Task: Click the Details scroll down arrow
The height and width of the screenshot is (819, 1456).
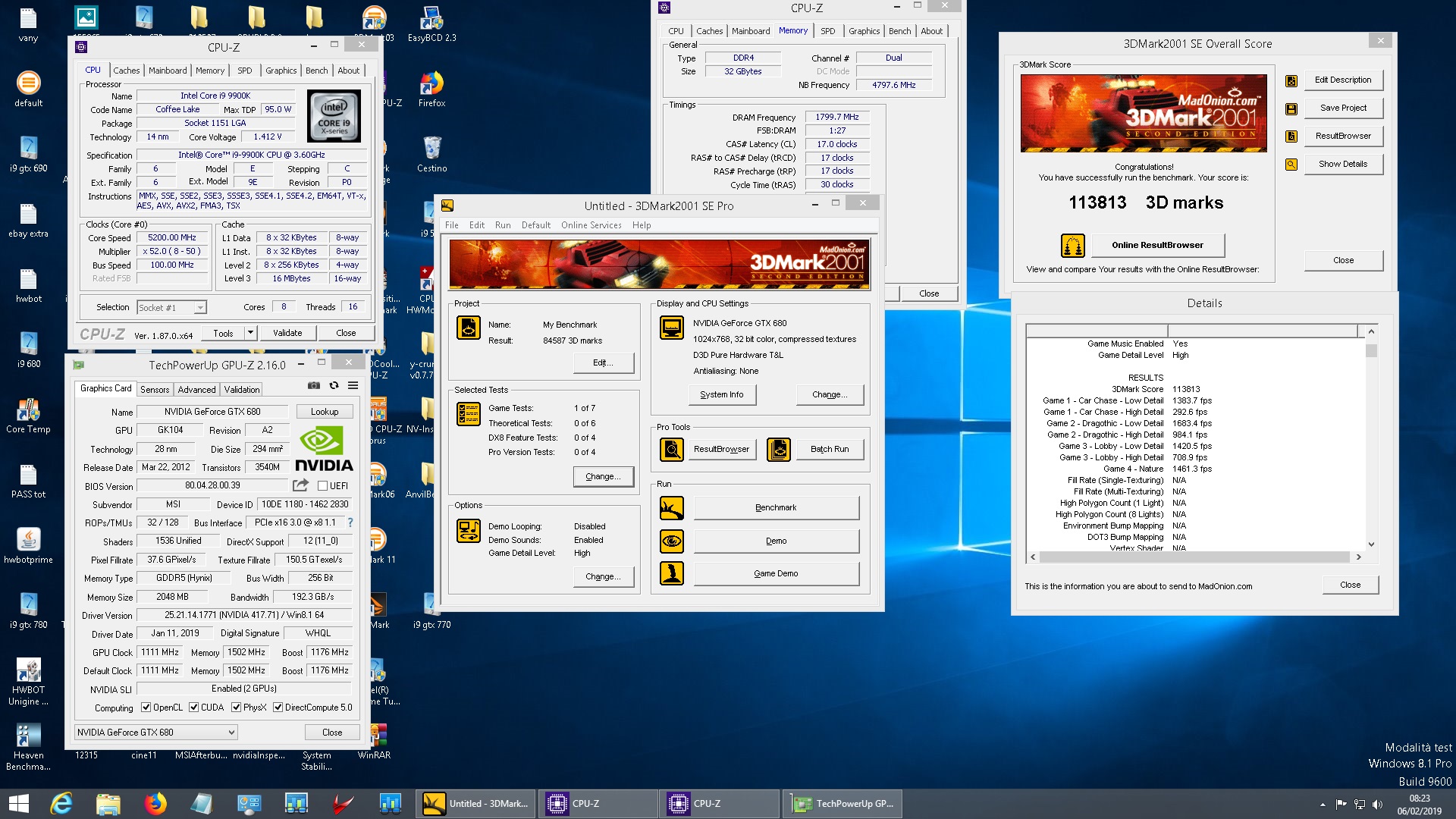Action: coord(1370,544)
